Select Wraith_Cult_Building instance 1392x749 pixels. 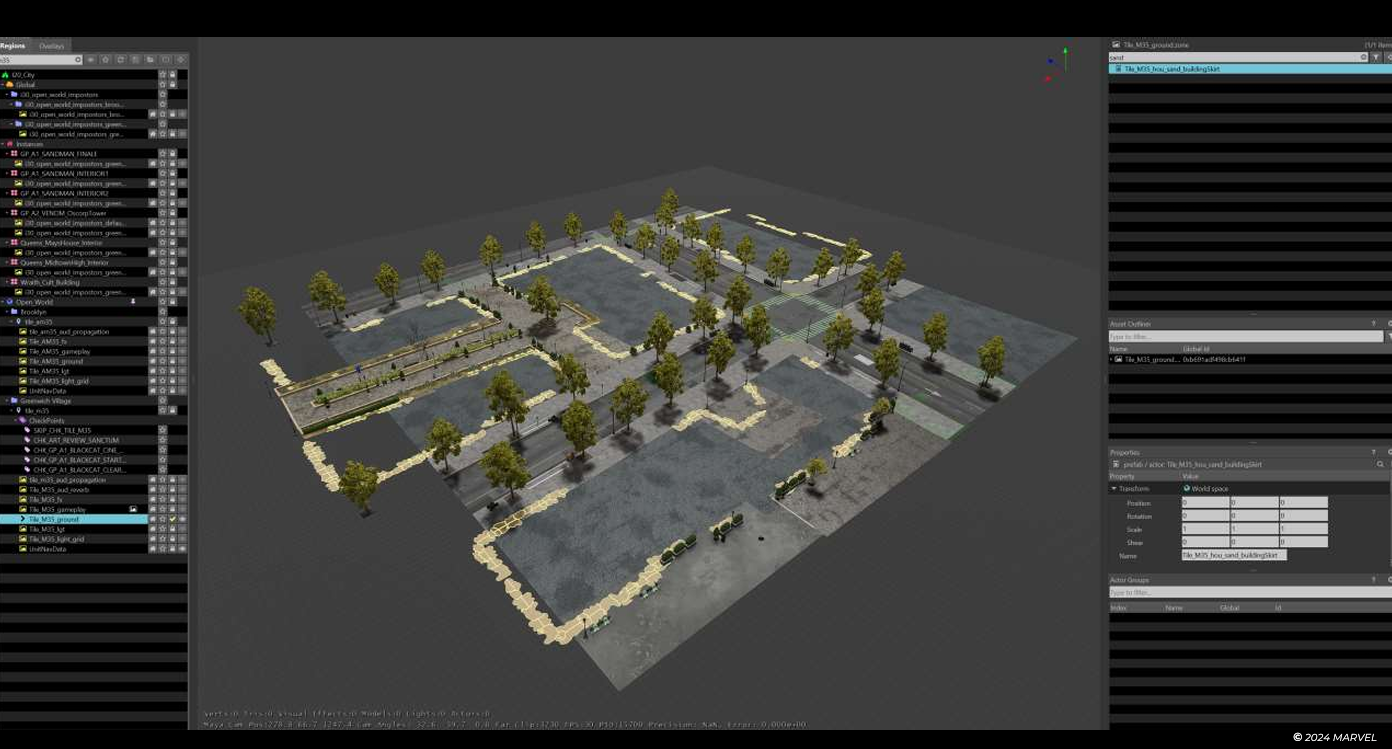tap(50, 282)
